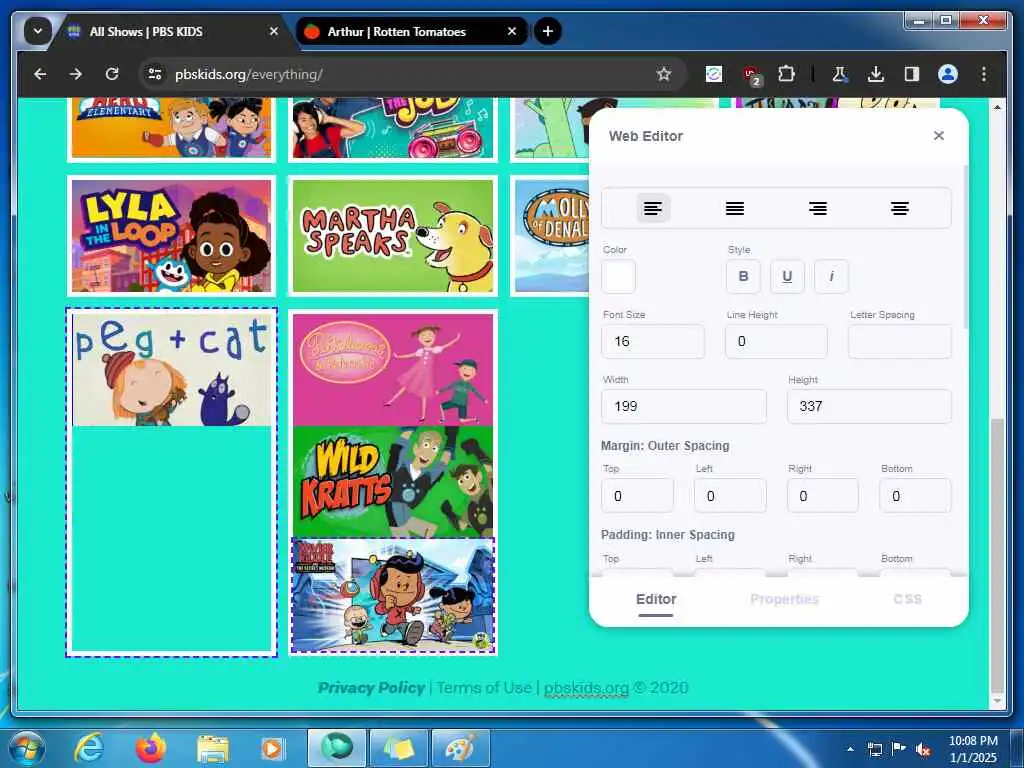1024x768 pixels.
Task: Toggle bold style in Web Editor
Action: click(743, 276)
